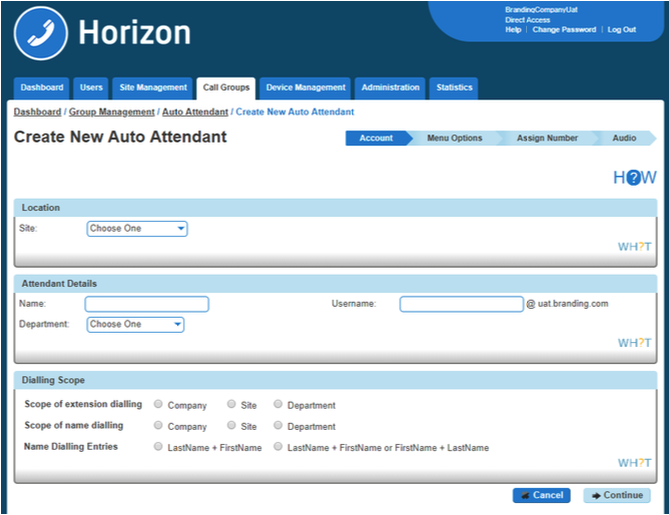
Task: Open the Statistics tab
Action: [x=454, y=88]
